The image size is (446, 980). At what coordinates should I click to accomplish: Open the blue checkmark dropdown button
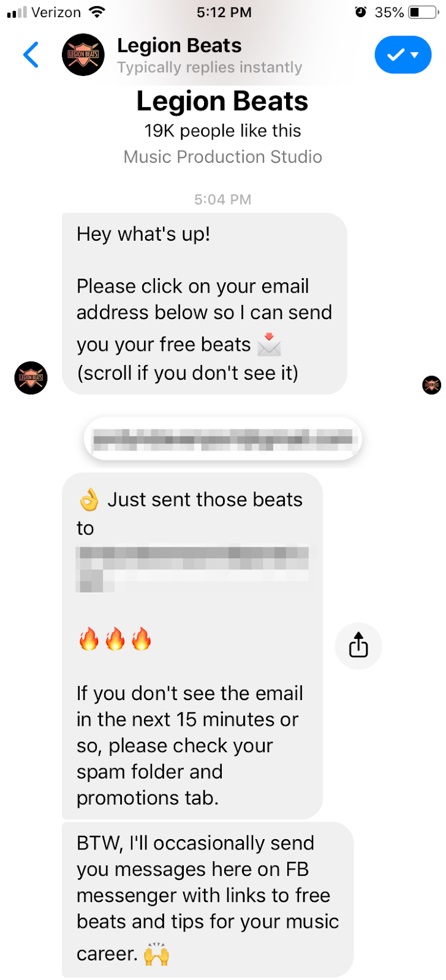(x=403, y=55)
